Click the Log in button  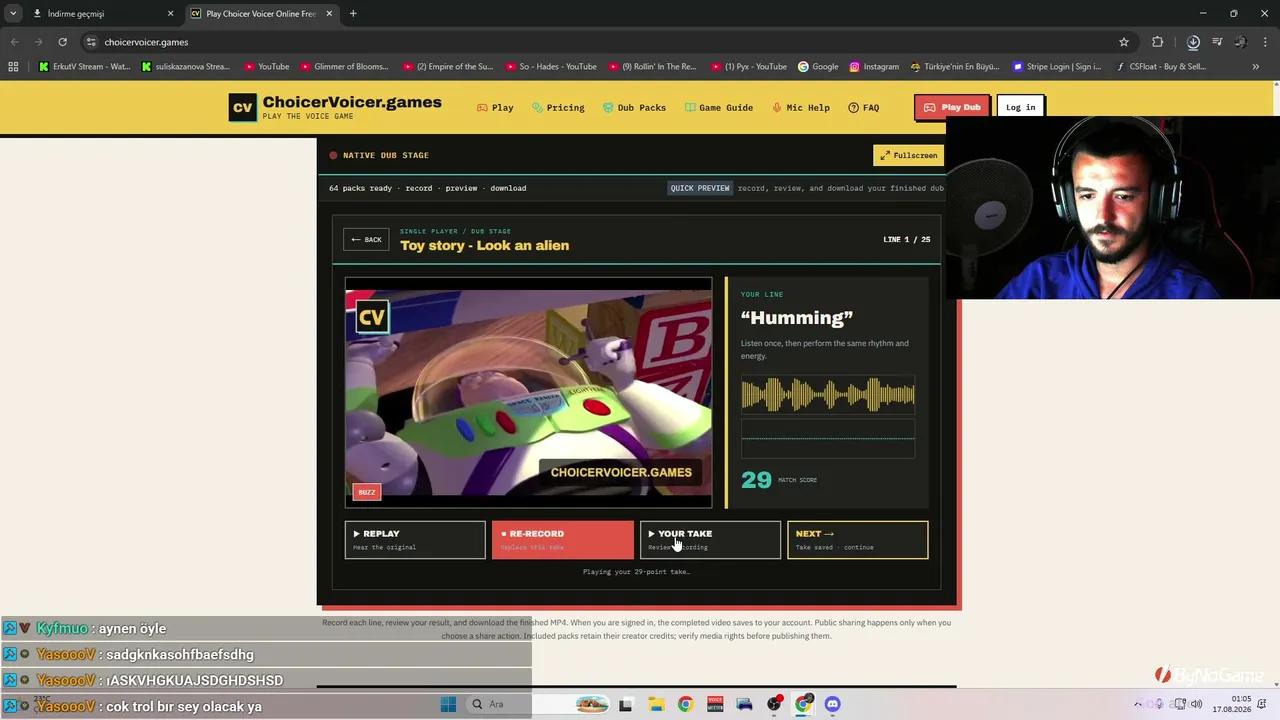[1020, 107]
